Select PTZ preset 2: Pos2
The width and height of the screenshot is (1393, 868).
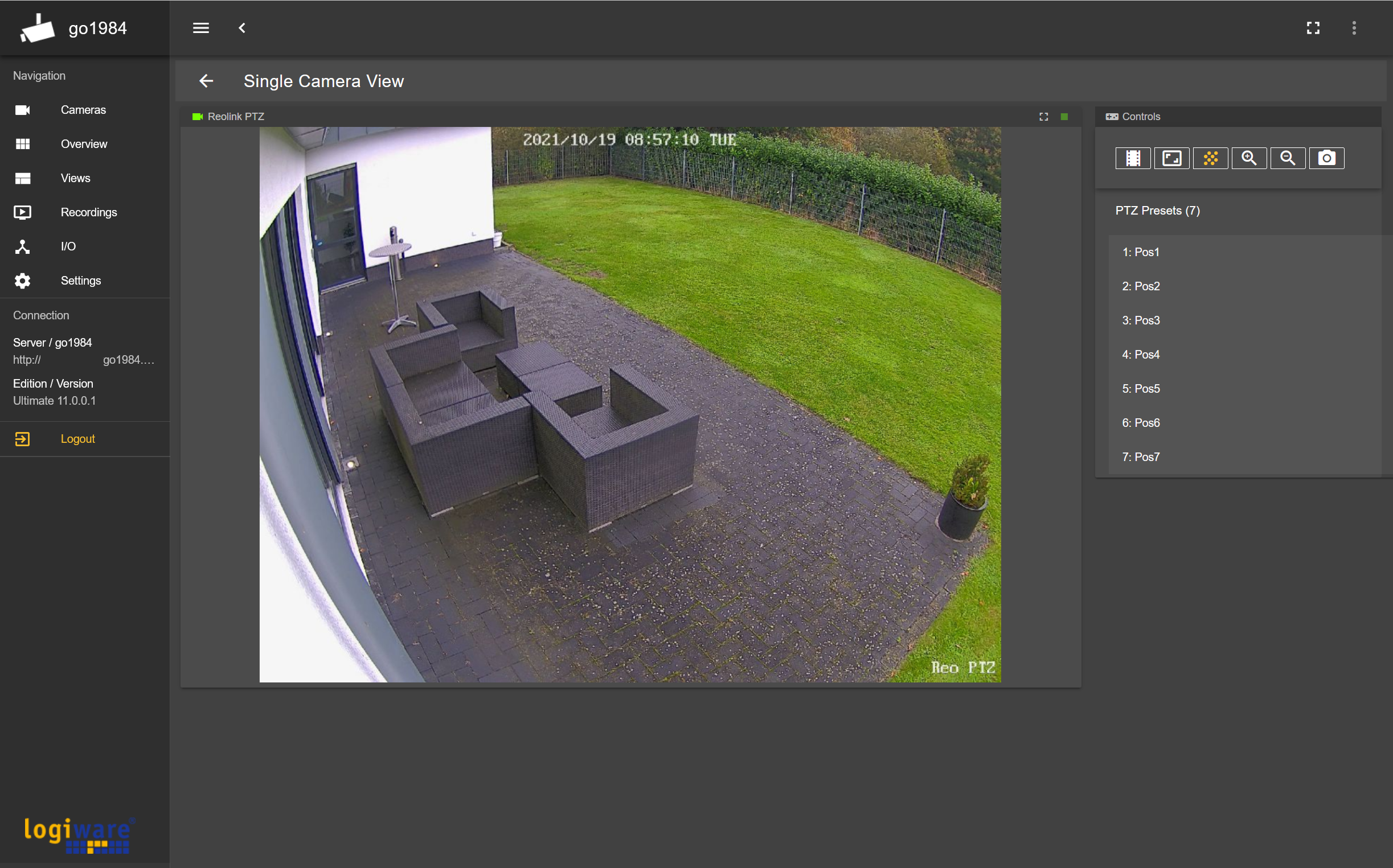[x=1244, y=286]
